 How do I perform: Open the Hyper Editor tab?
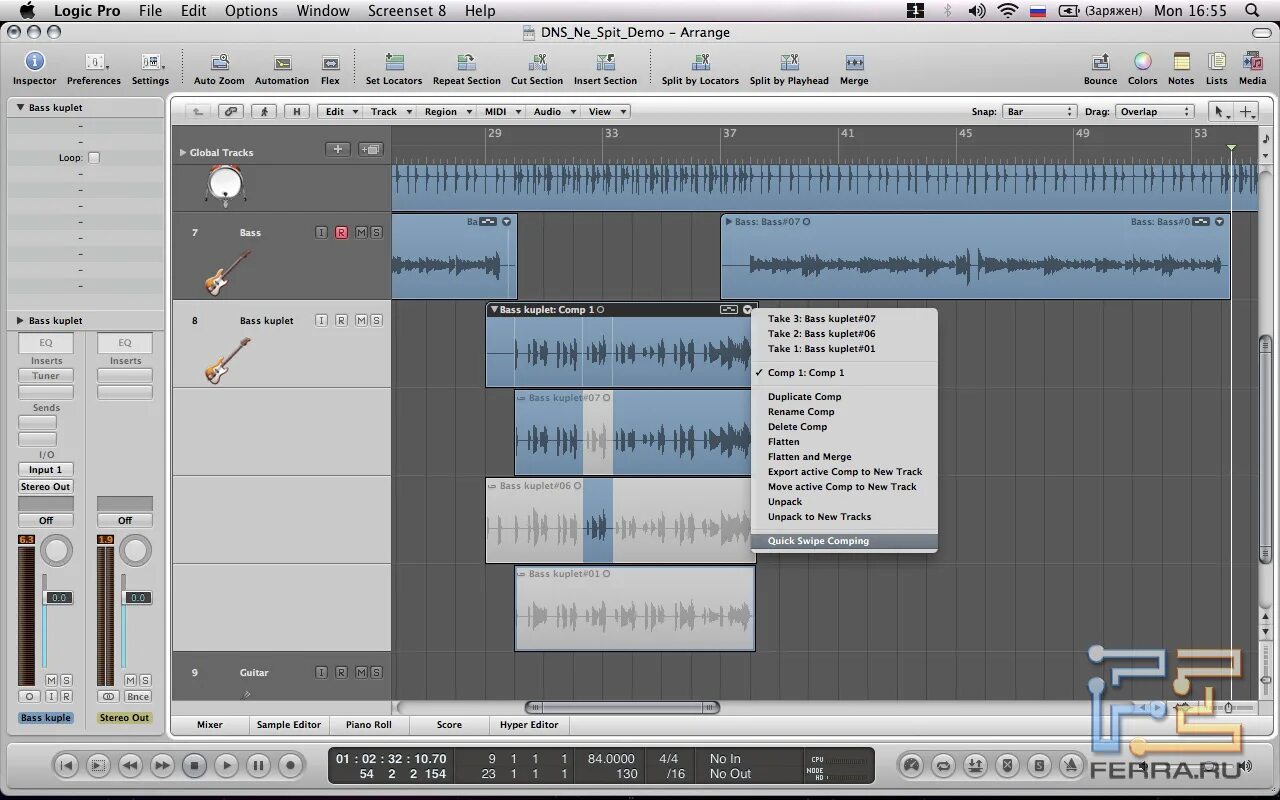click(x=529, y=725)
